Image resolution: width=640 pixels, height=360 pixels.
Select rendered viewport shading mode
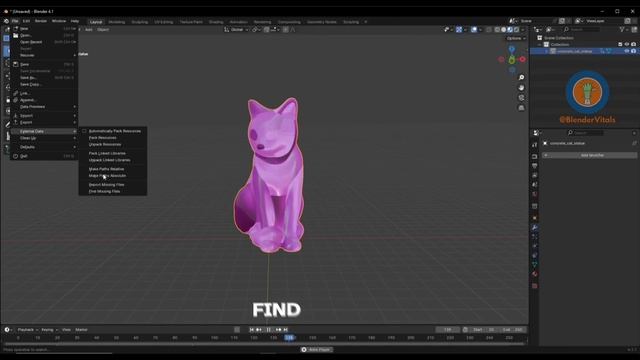517,30
